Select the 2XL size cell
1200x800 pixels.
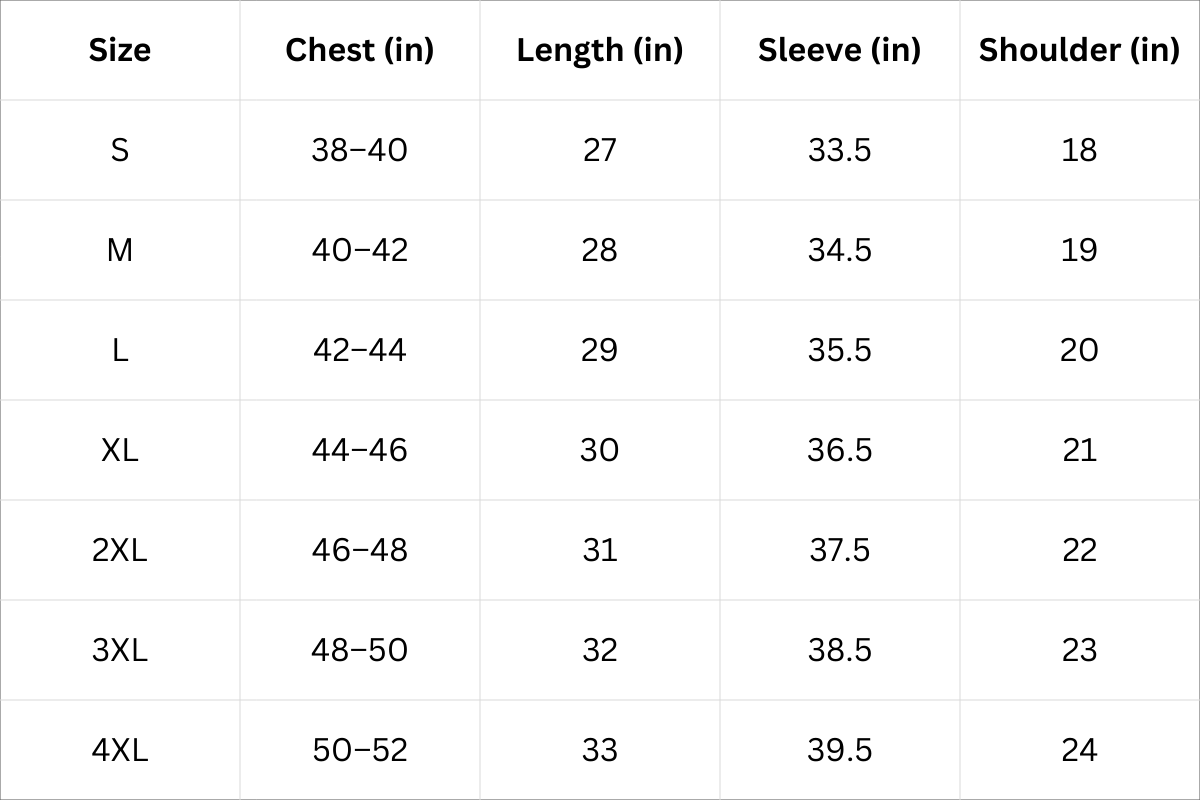120,550
